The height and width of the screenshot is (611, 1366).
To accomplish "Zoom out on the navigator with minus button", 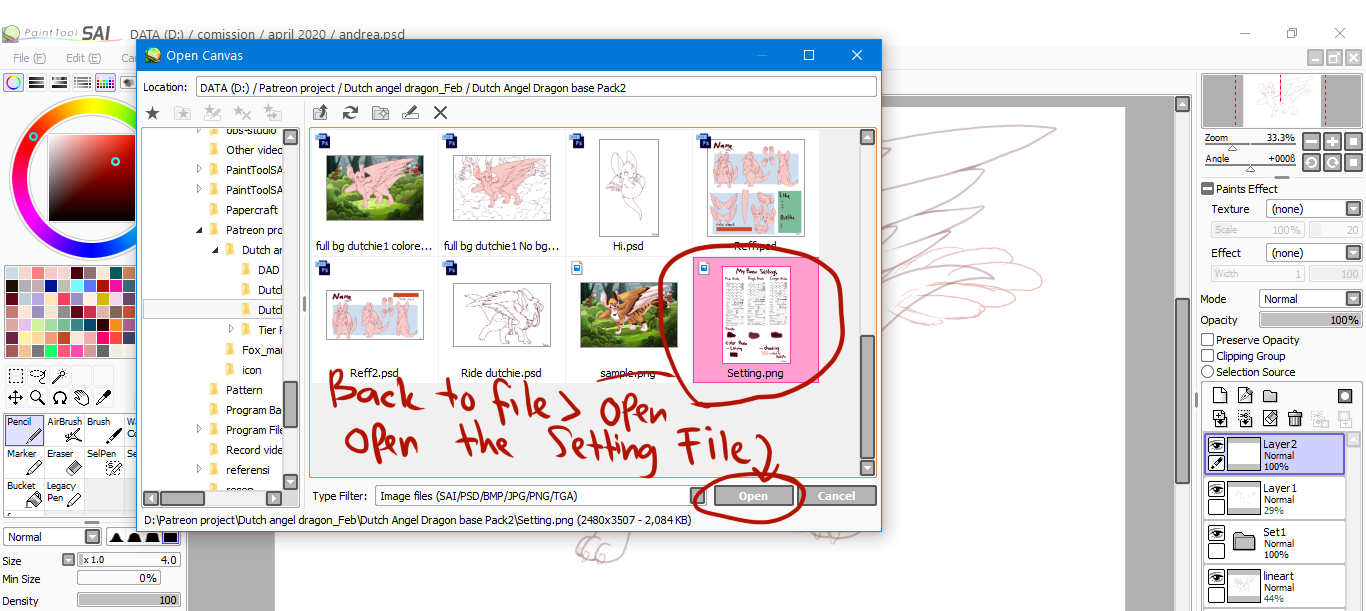I will tap(1311, 142).
